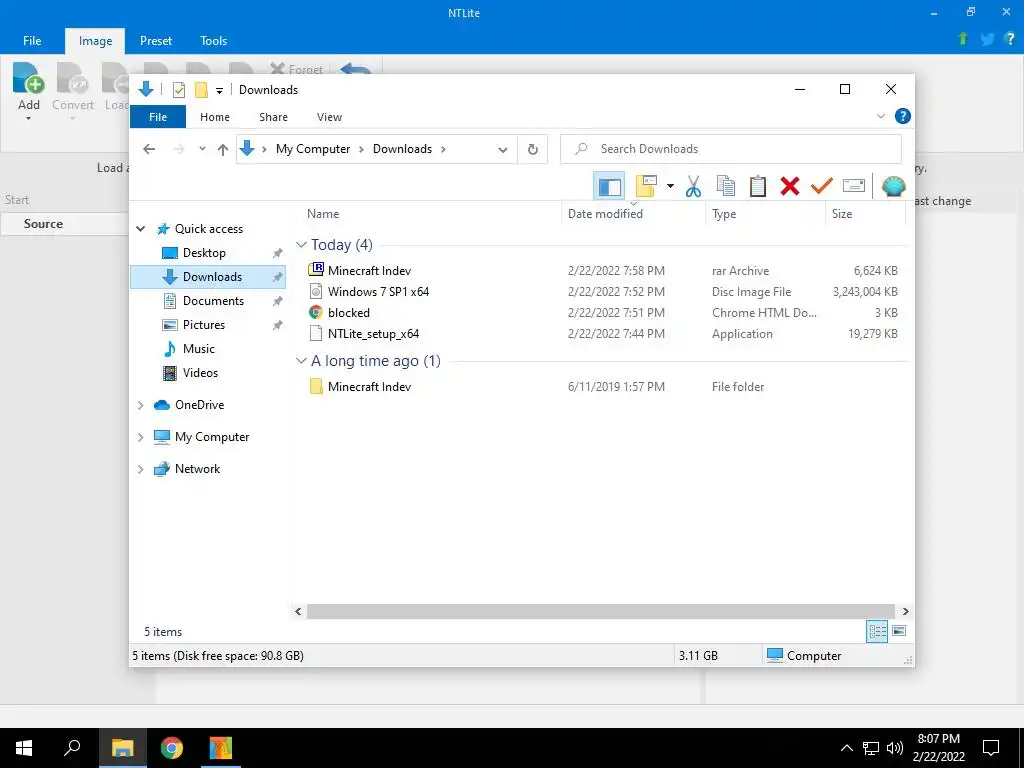This screenshot has height=768, width=1024.
Task: Click the red X Delete icon
Action: 790,186
